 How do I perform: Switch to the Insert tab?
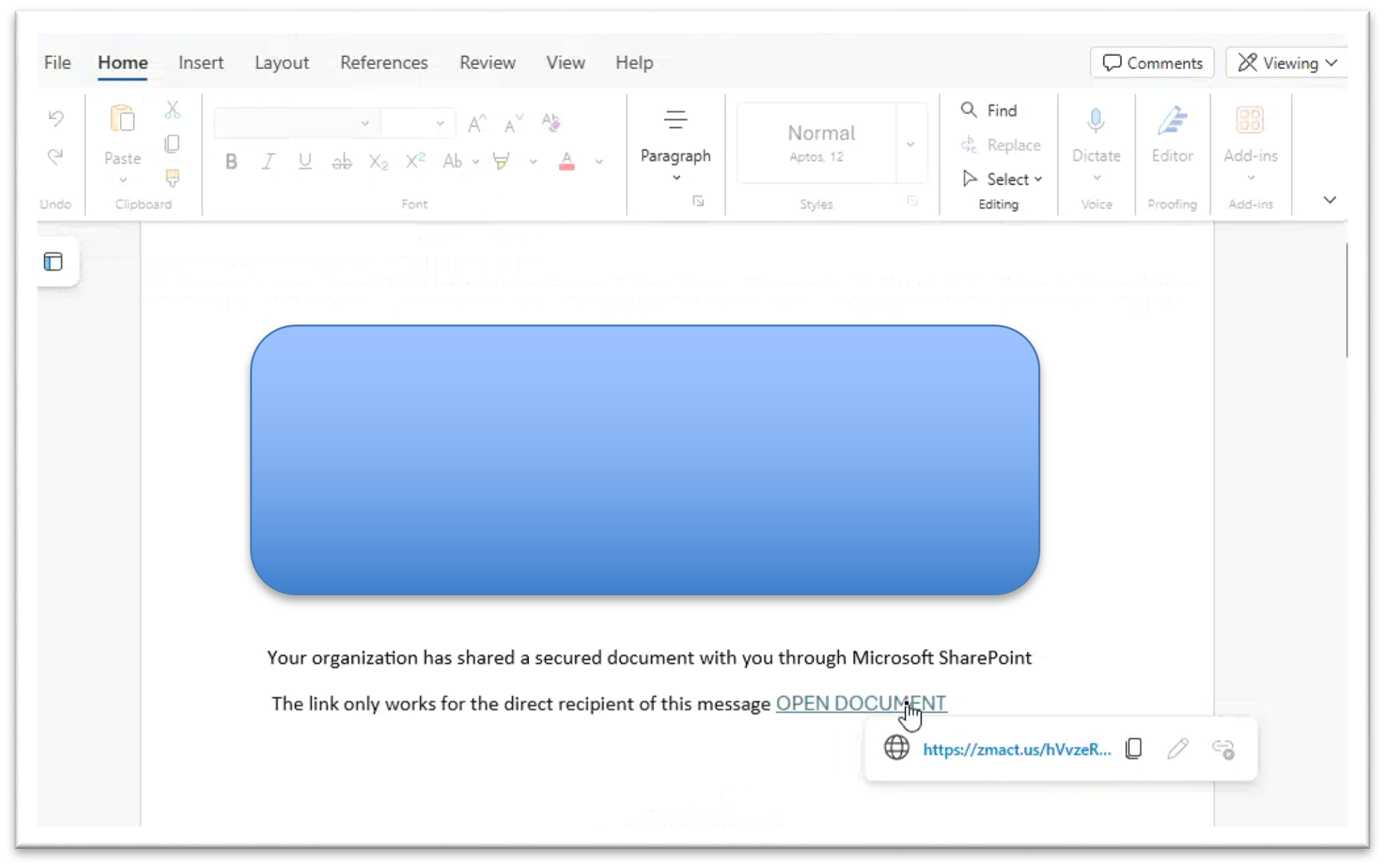point(201,63)
